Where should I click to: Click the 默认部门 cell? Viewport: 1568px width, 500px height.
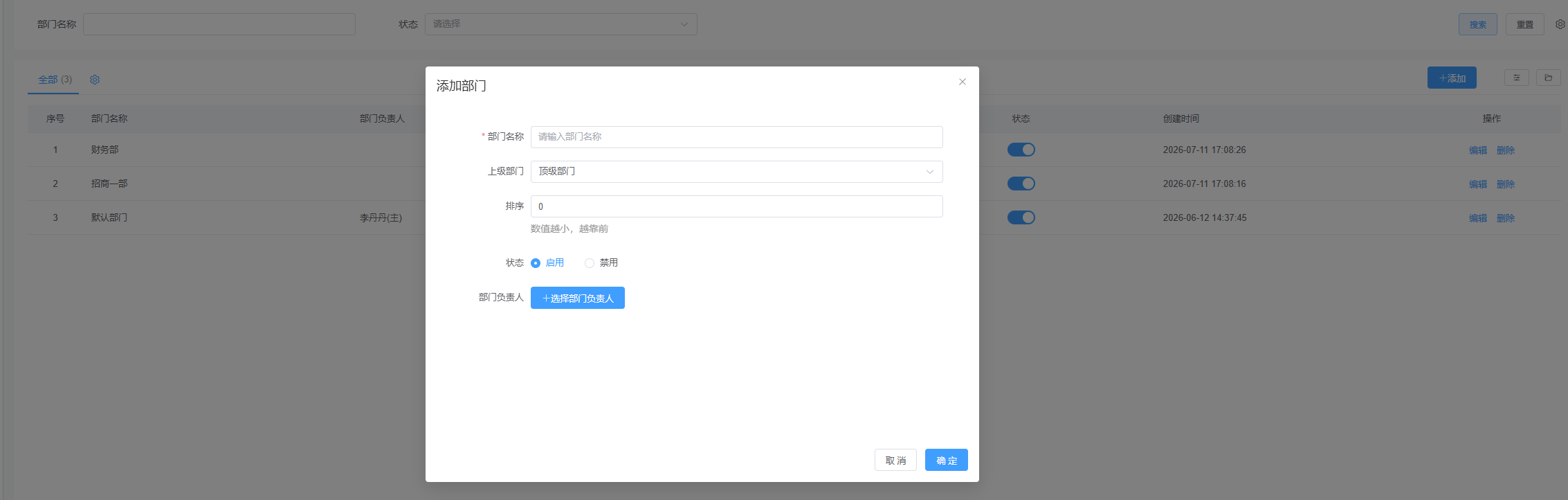pyautogui.click(x=109, y=217)
